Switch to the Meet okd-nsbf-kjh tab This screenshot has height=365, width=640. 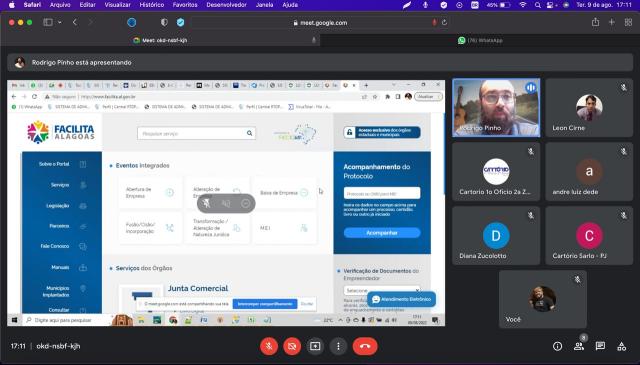[x=160, y=40]
